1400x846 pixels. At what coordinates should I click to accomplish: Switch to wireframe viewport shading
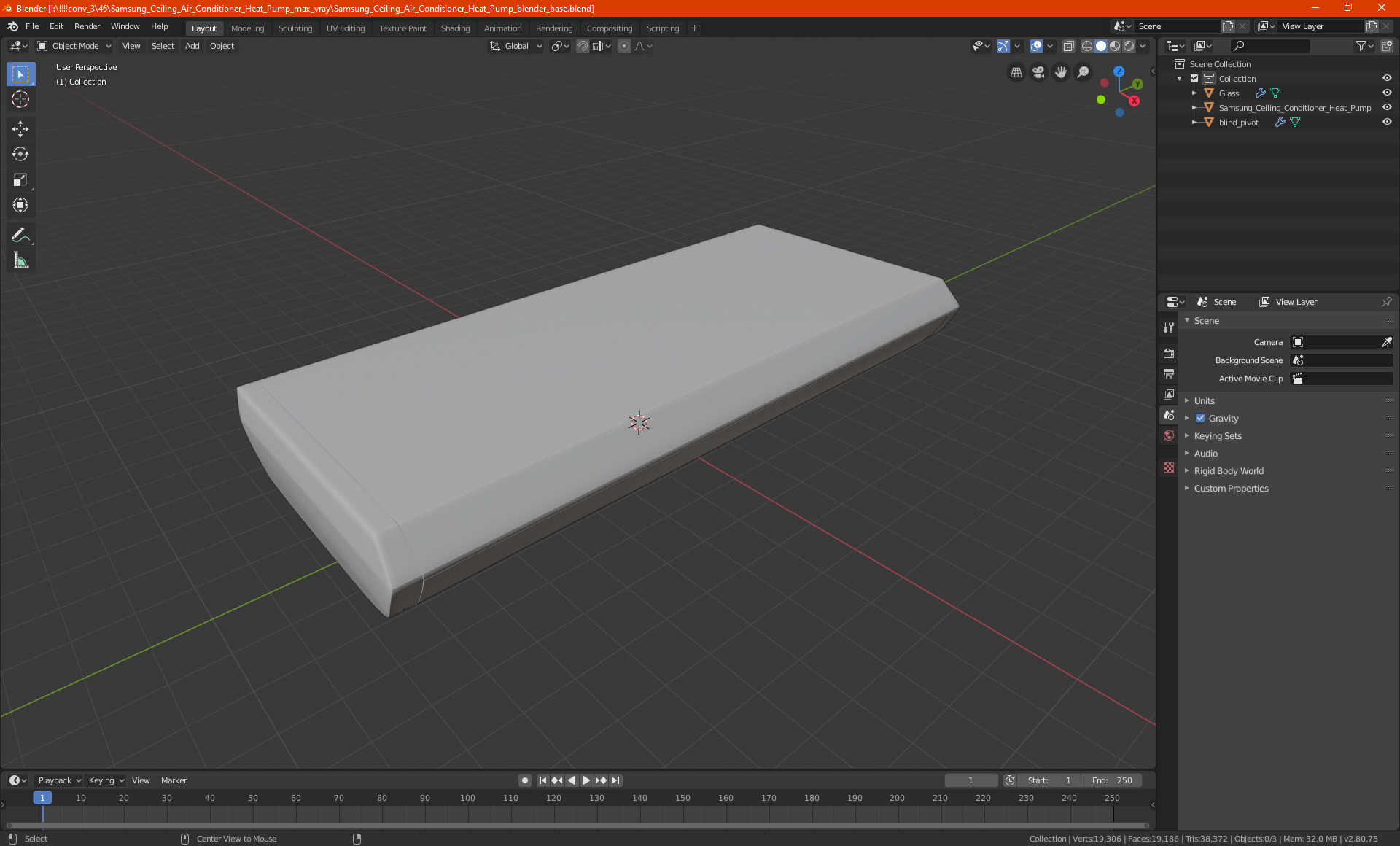click(1087, 46)
